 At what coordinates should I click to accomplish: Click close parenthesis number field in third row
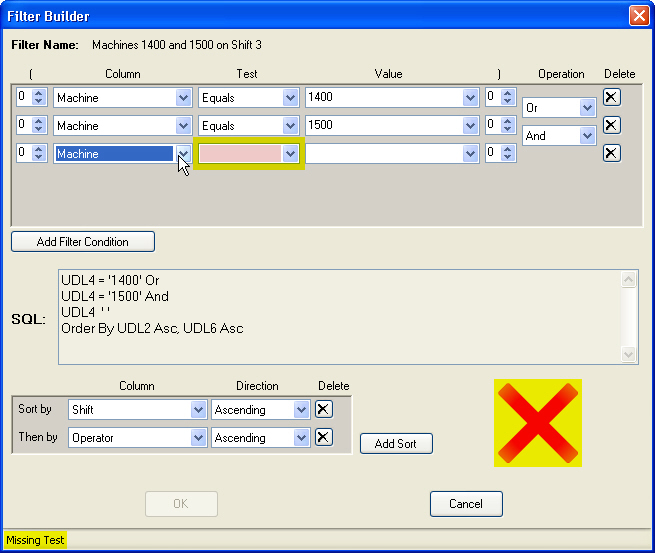pos(494,153)
